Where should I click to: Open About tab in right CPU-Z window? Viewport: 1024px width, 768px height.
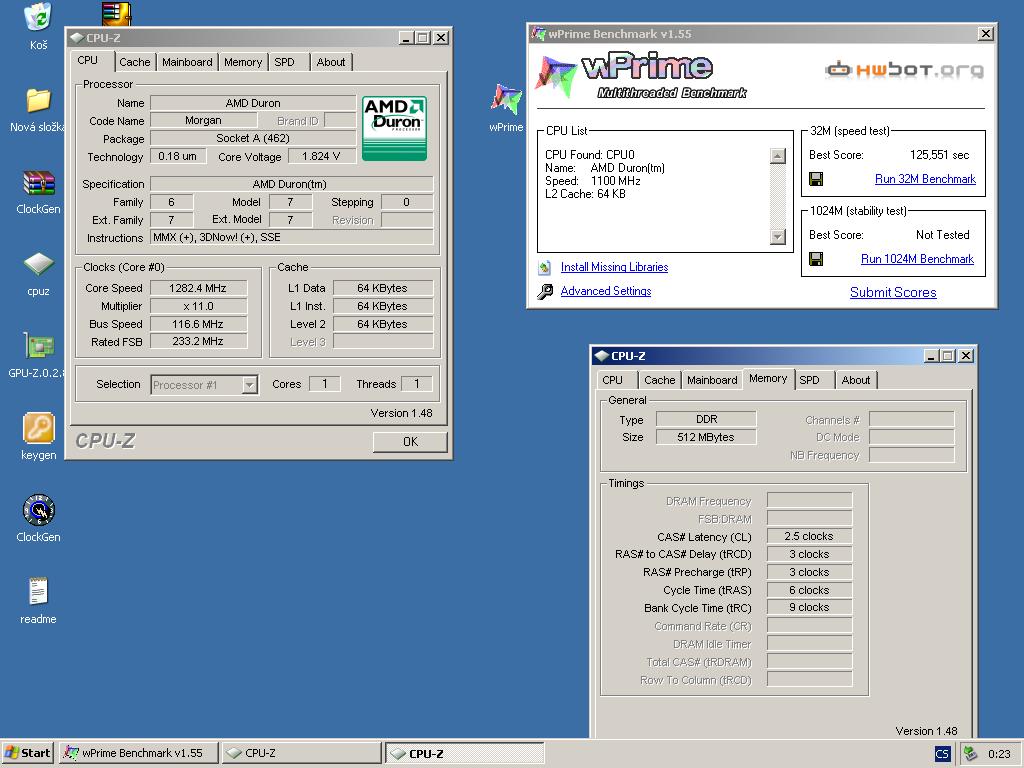(856, 380)
